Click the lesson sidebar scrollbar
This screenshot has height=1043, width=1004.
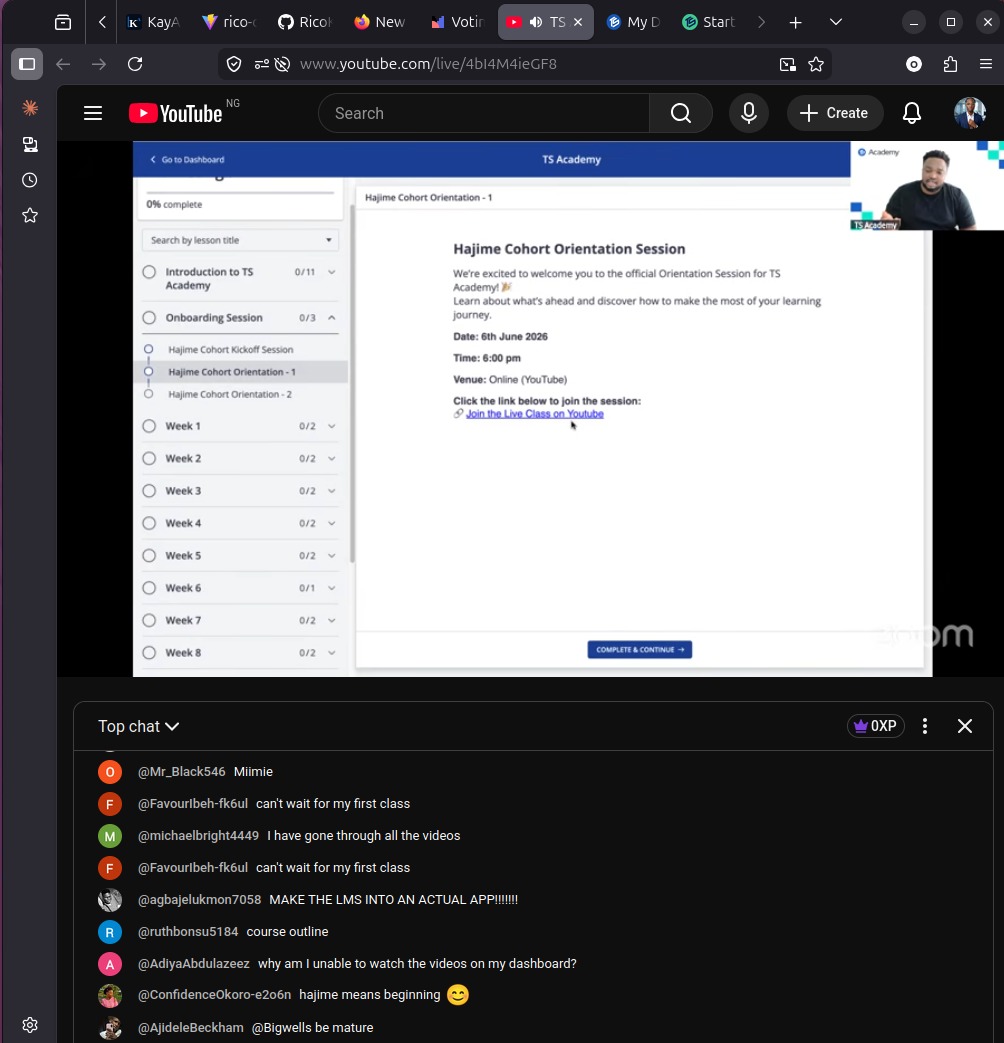(x=351, y=382)
